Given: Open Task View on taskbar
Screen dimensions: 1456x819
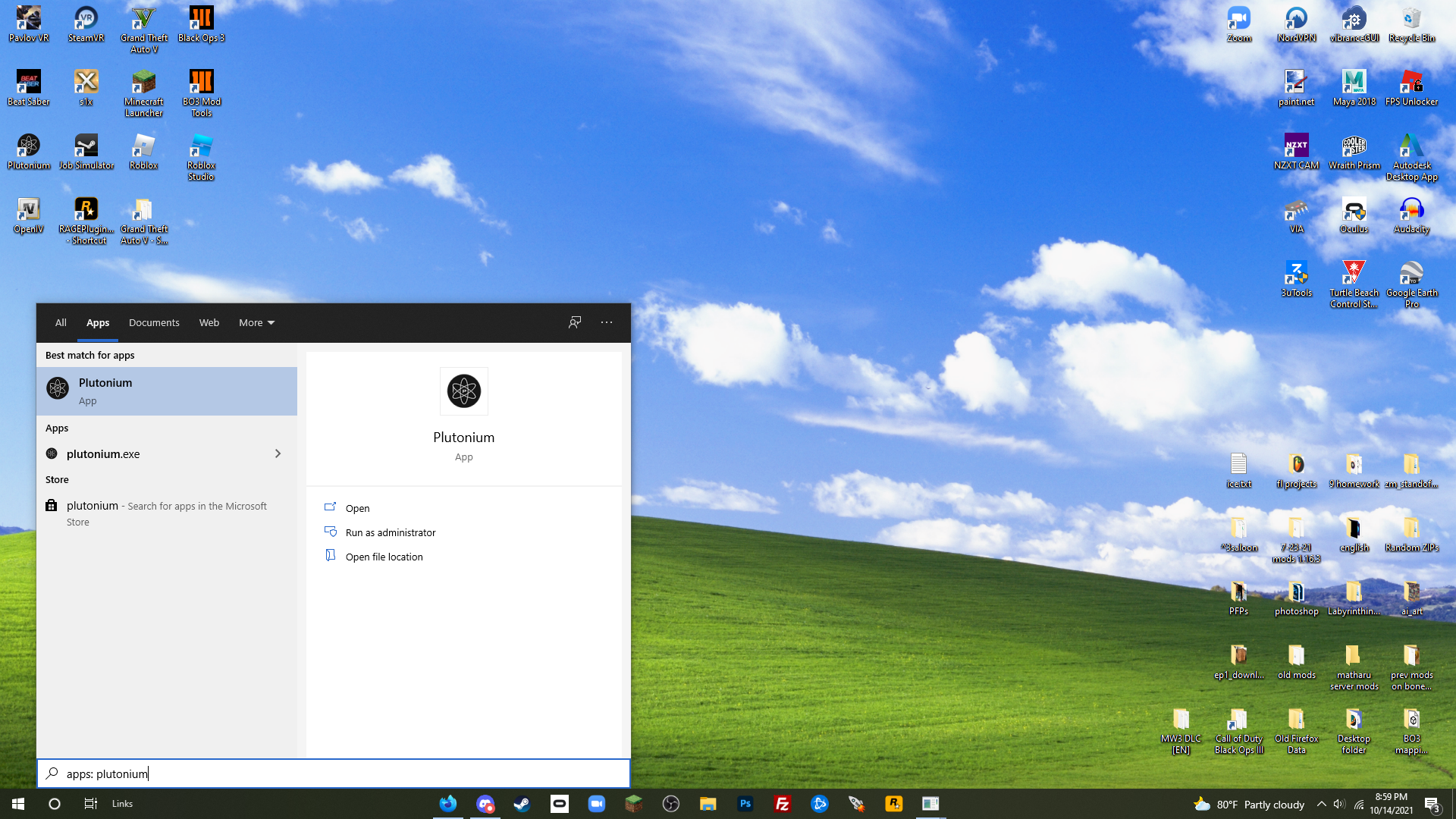Looking at the screenshot, I should 90,804.
